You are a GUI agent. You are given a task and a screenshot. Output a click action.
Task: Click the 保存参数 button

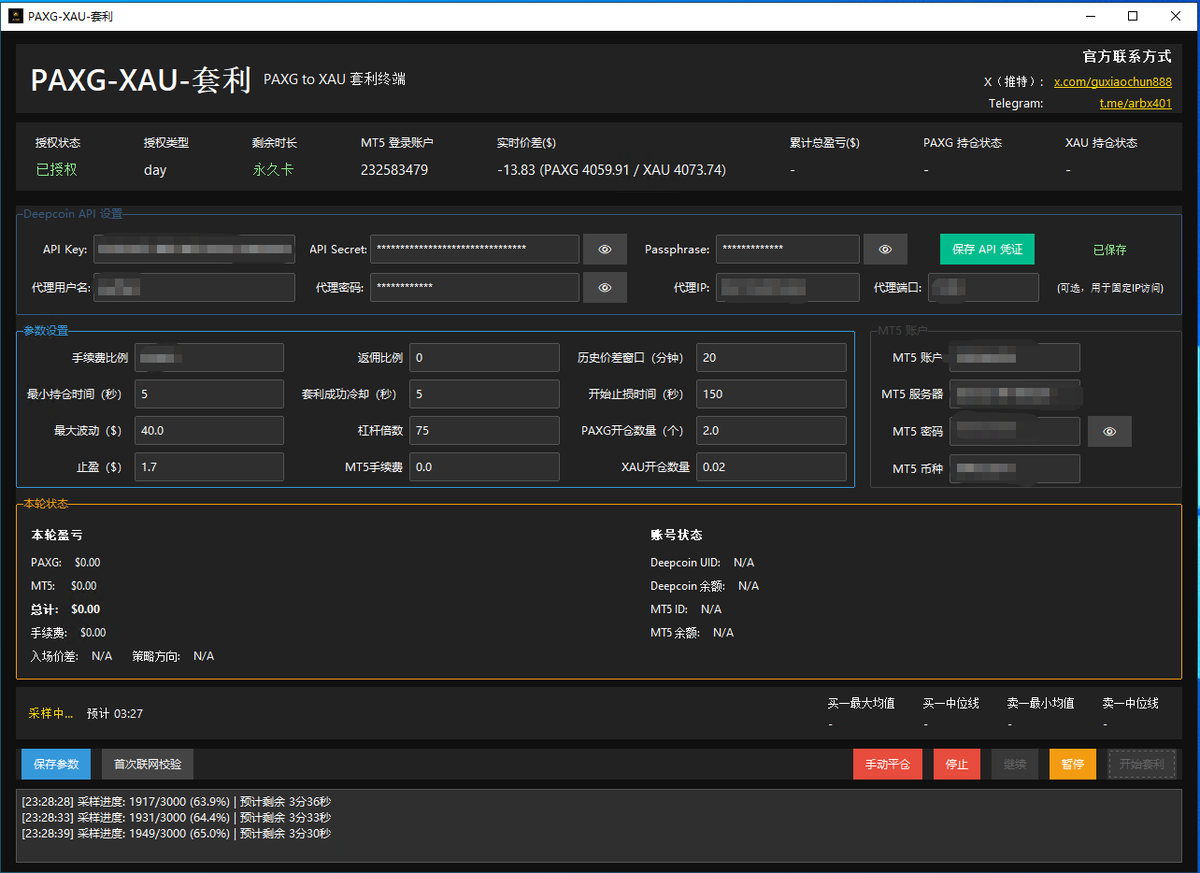[56, 764]
